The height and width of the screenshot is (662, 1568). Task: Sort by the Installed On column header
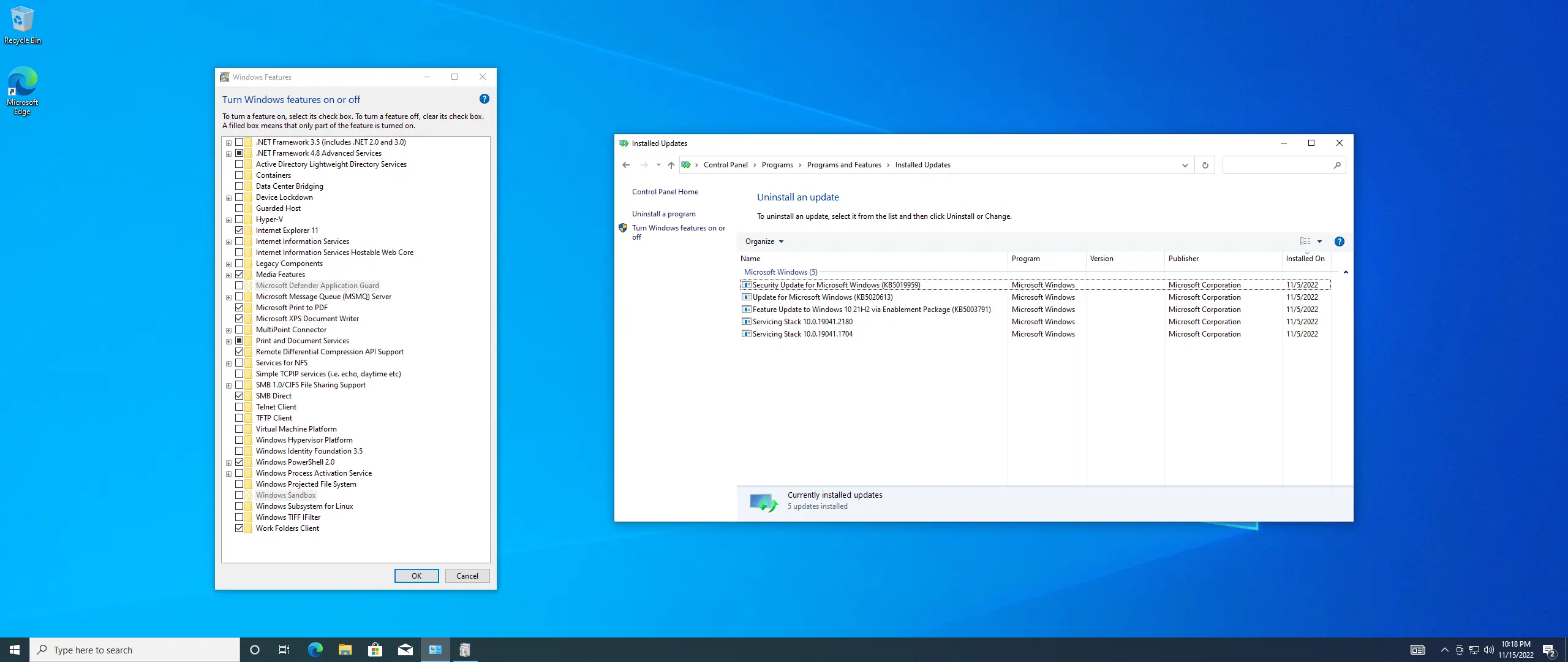click(x=1305, y=259)
